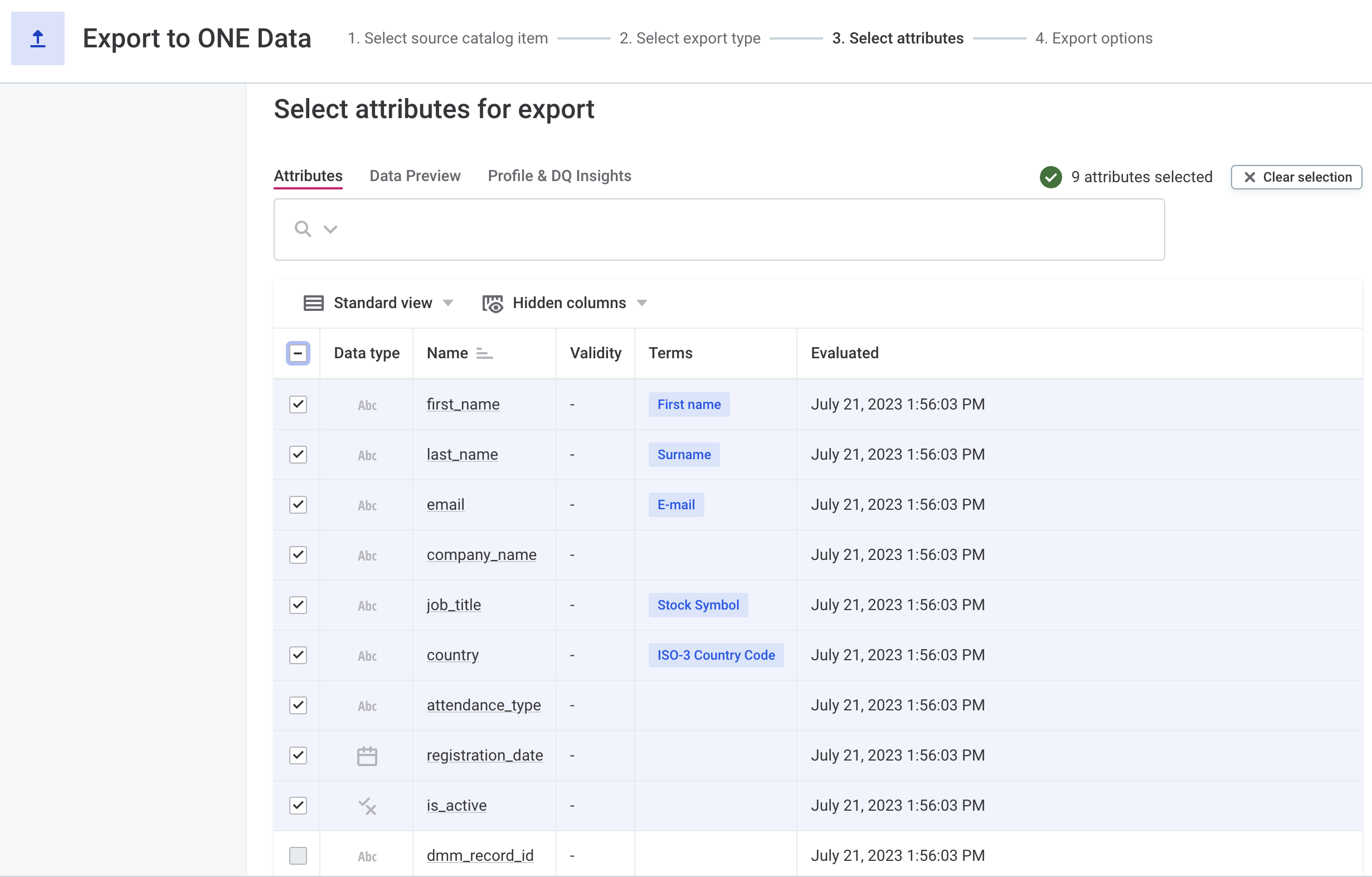Open the Profile & DQ Insights tab
The width and height of the screenshot is (1372, 877).
pos(559,176)
